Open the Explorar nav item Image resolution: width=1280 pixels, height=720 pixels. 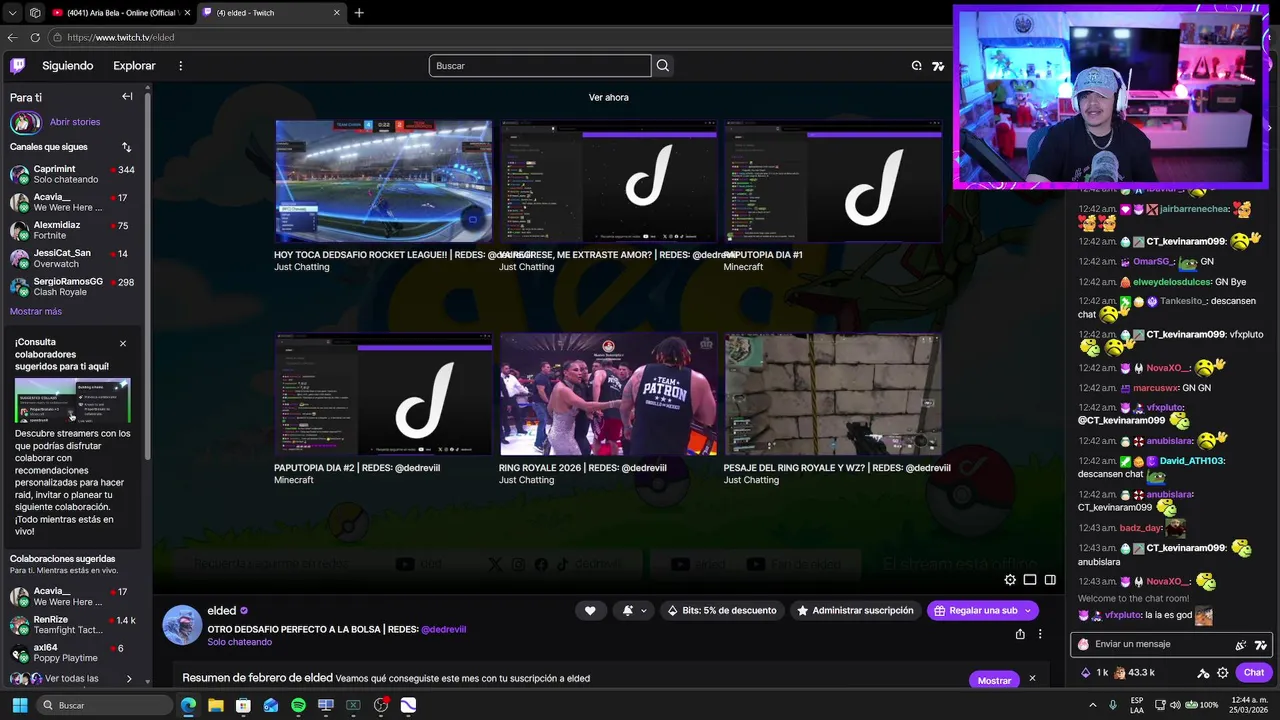click(x=134, y=66)
